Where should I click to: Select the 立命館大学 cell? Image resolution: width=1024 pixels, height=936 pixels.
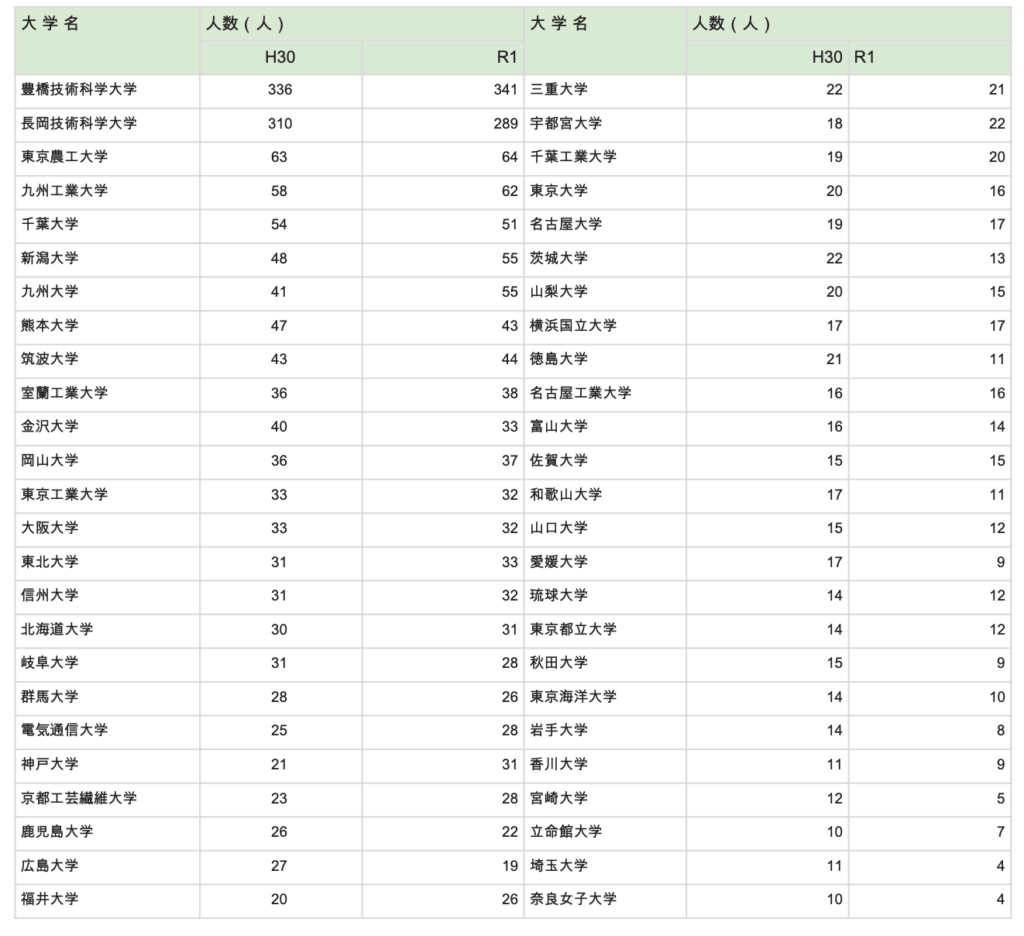tap(566, 832)
